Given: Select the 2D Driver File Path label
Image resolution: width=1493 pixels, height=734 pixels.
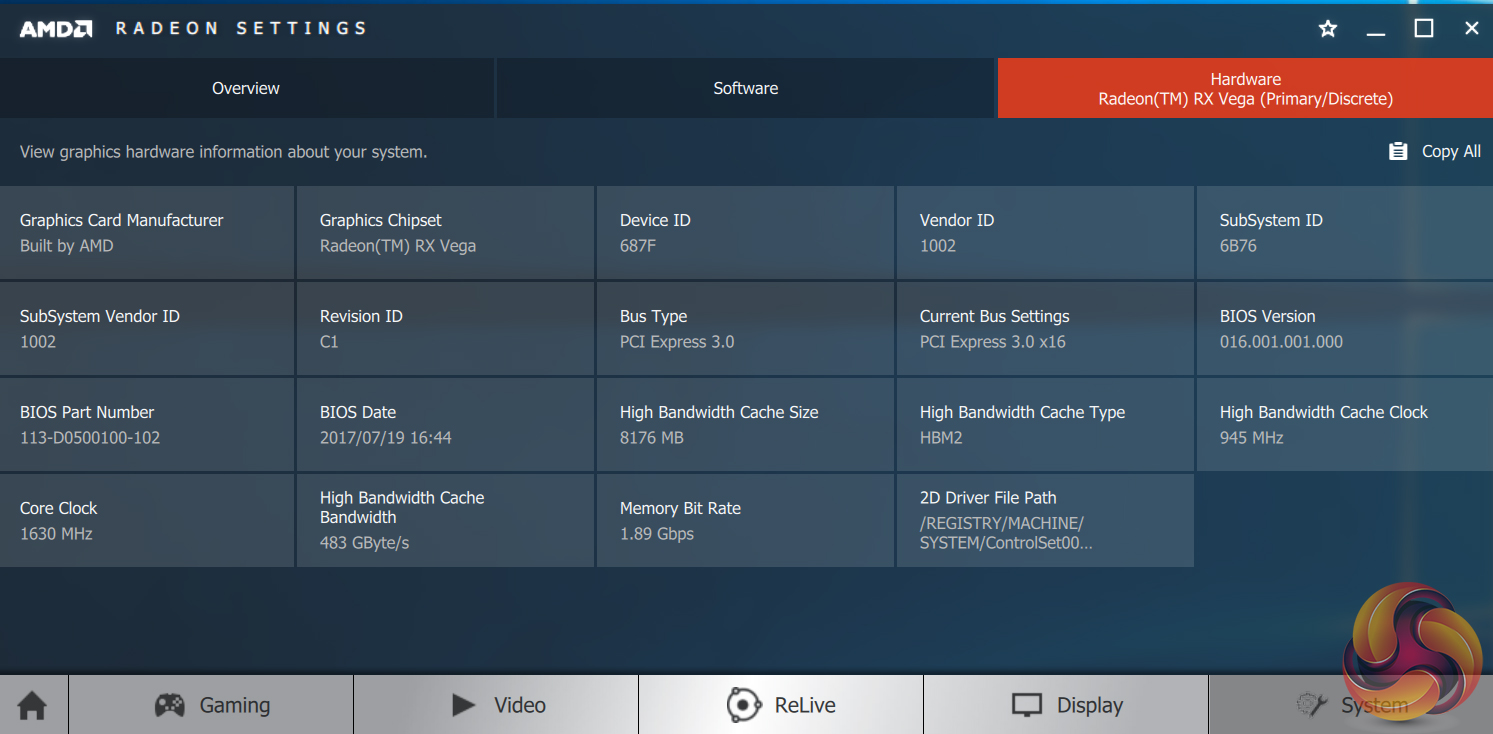Looking at the screenshot, I should click(x=988, y=498).
